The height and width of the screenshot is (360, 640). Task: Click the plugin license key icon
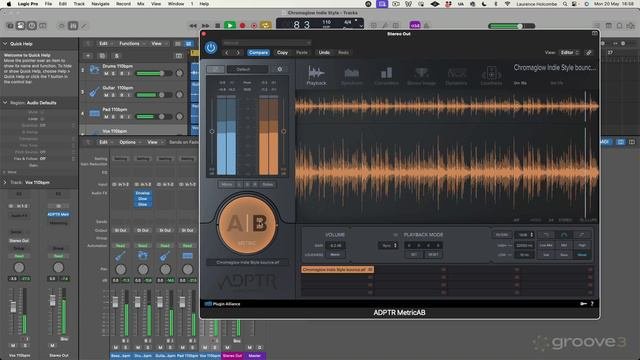(583, 304)
